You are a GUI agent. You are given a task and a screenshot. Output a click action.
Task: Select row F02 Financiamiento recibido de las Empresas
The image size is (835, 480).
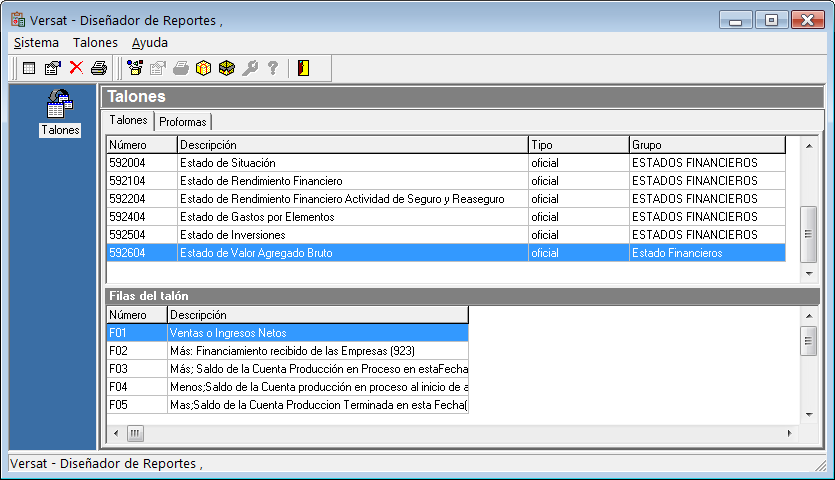click(288, 351)
